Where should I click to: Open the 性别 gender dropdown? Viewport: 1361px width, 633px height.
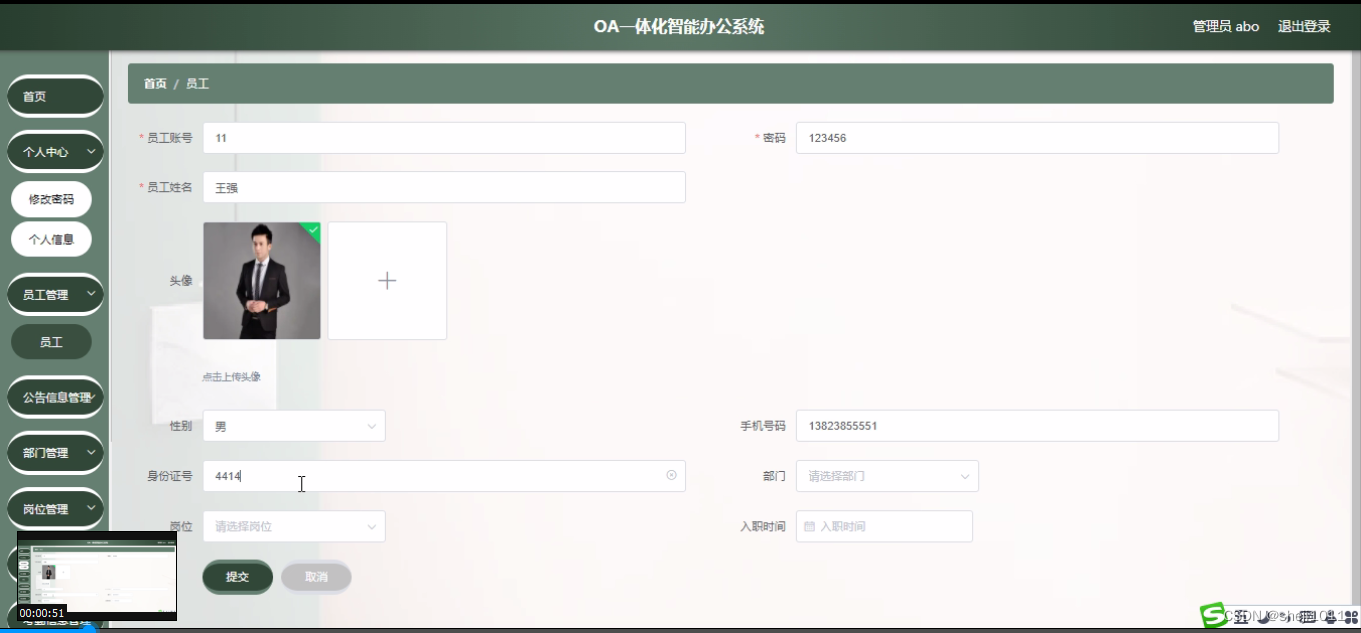pos(293,425)
